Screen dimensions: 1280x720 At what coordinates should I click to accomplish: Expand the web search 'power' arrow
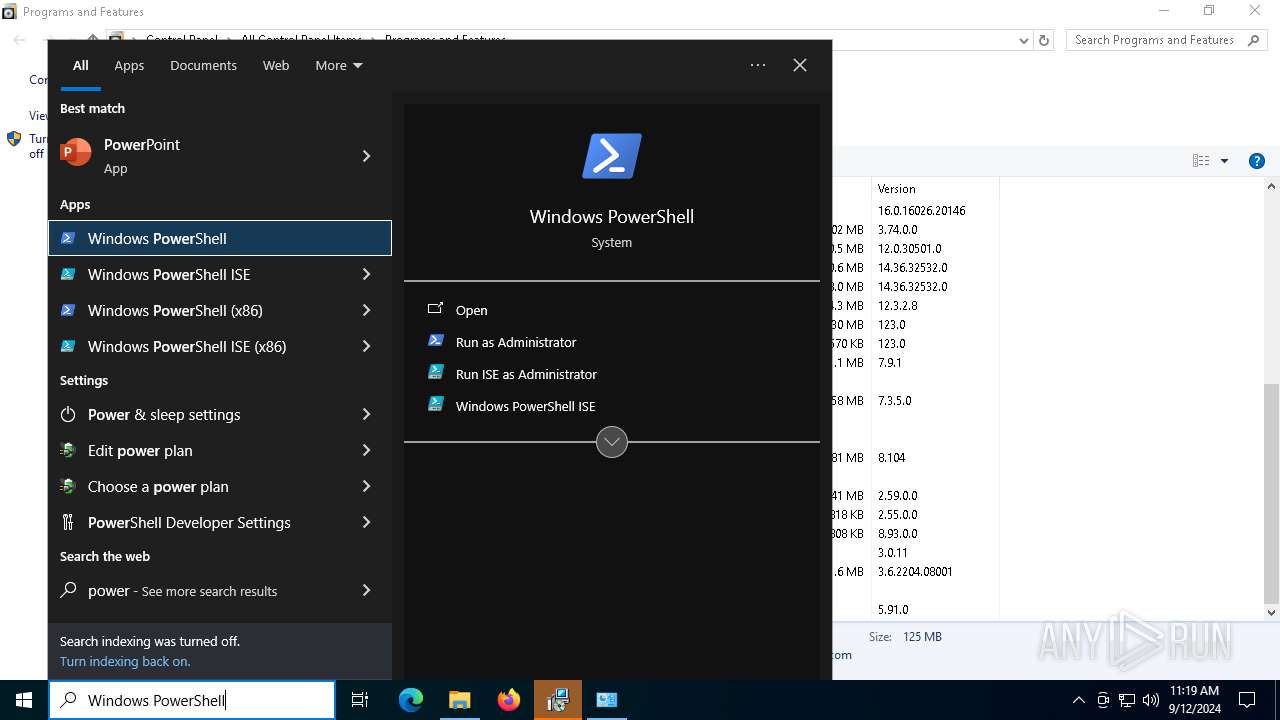[x=366, y=590]
